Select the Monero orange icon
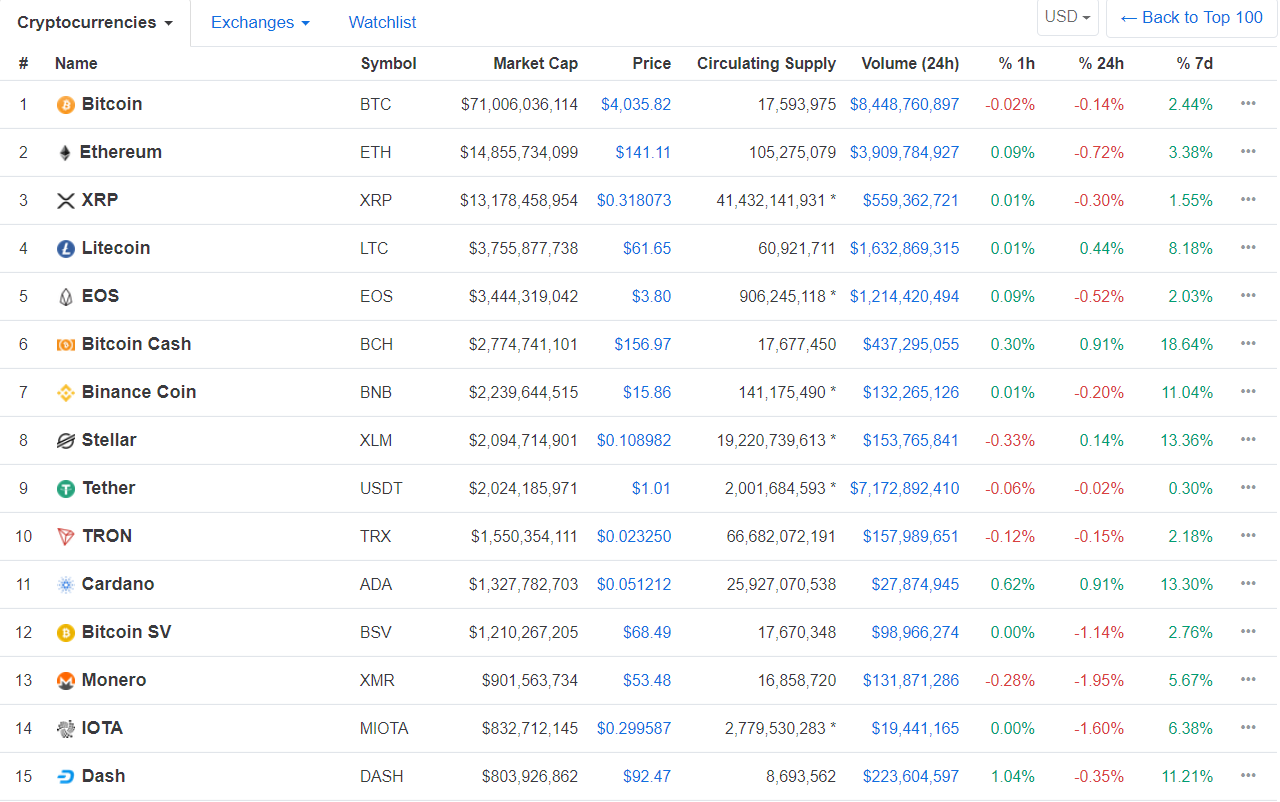Viewport: 1280px width, 802px height. coord(64,680)
